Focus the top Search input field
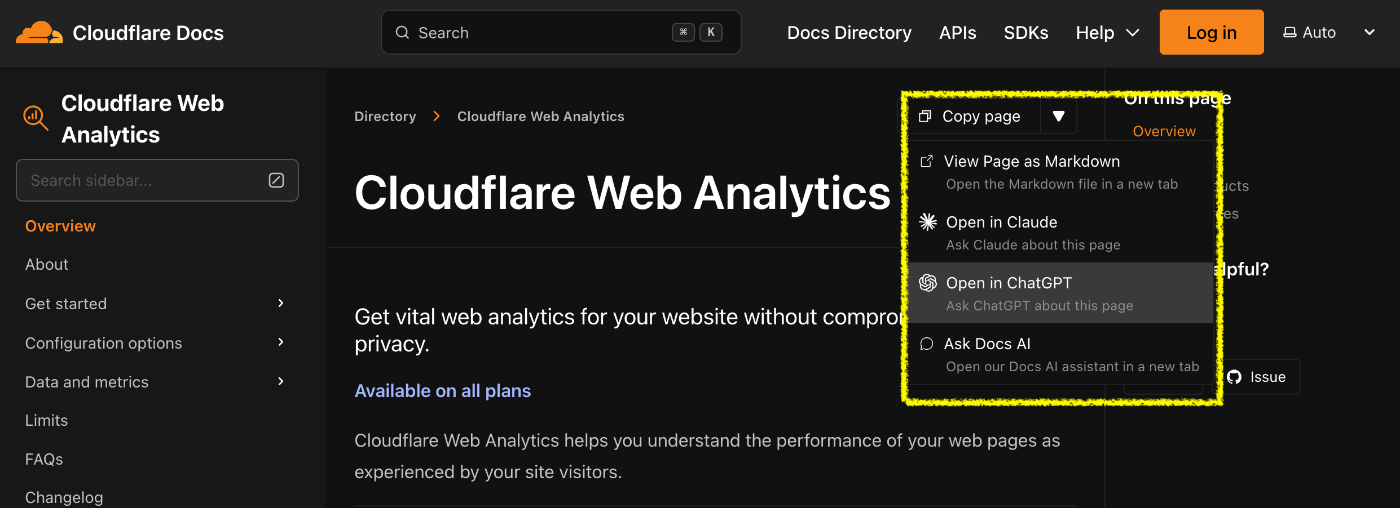Viewport: 1400px width, 508px height. [x=561, y=32]
